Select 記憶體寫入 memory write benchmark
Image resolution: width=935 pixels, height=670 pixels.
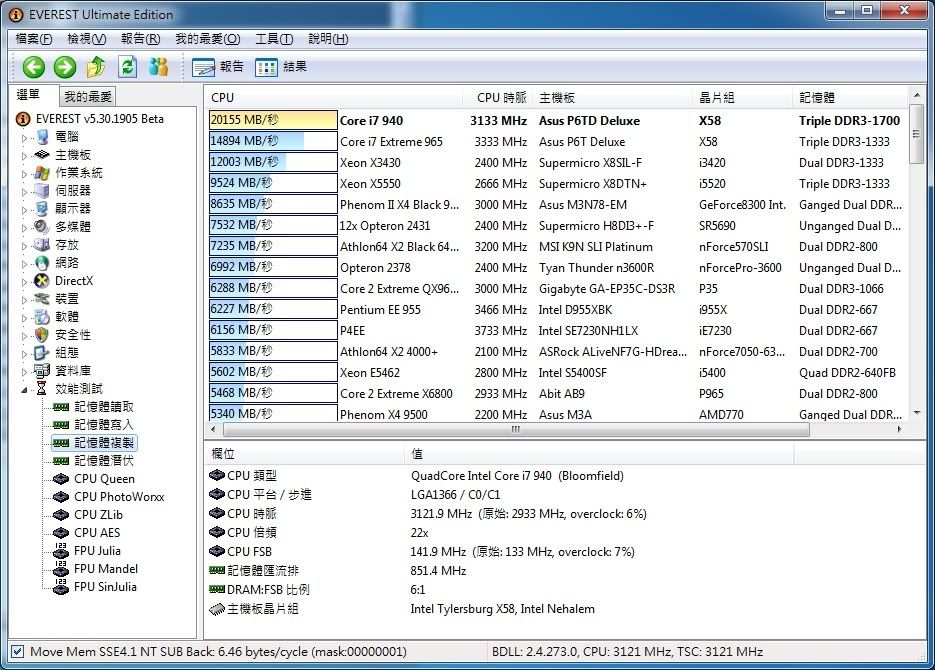[104, 424]
